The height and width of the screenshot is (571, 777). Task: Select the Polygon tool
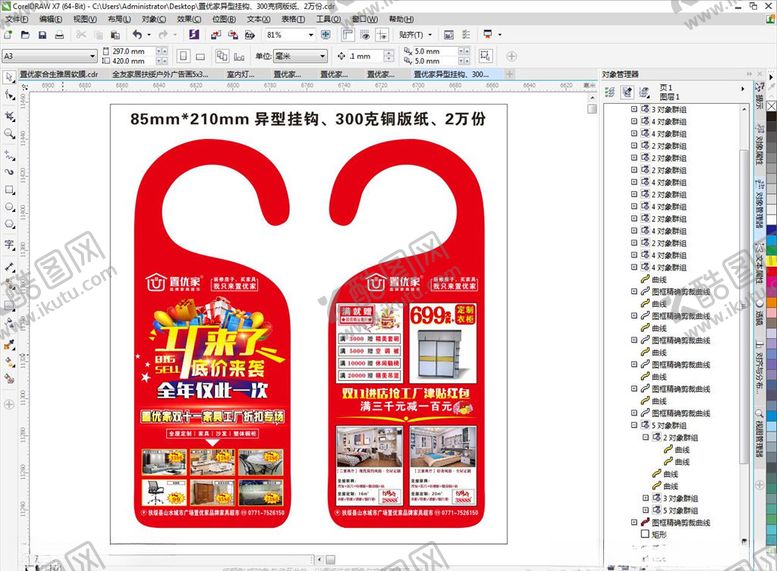tap(9, 224)
